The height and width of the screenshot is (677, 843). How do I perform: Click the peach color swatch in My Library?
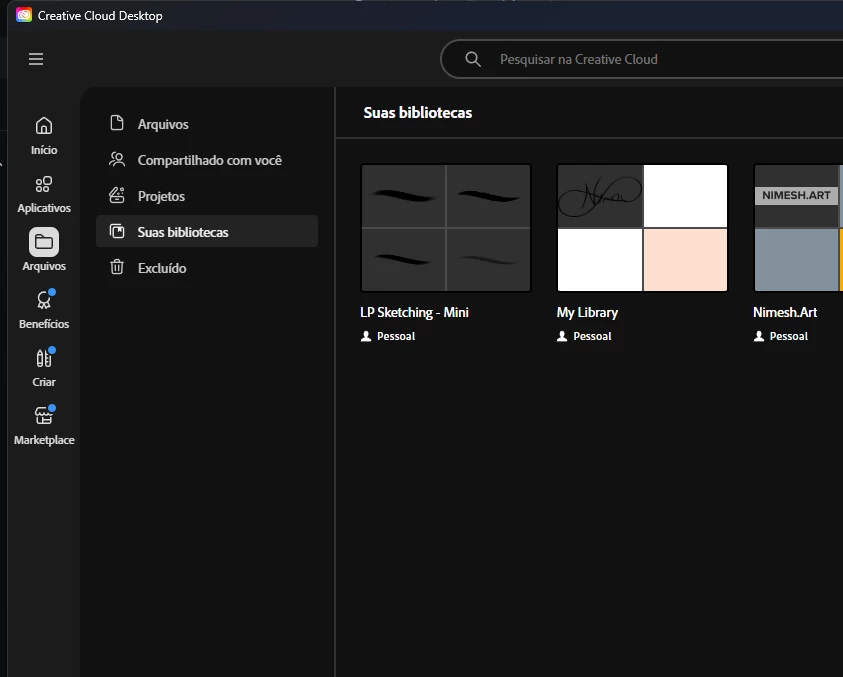pos(685,260)
